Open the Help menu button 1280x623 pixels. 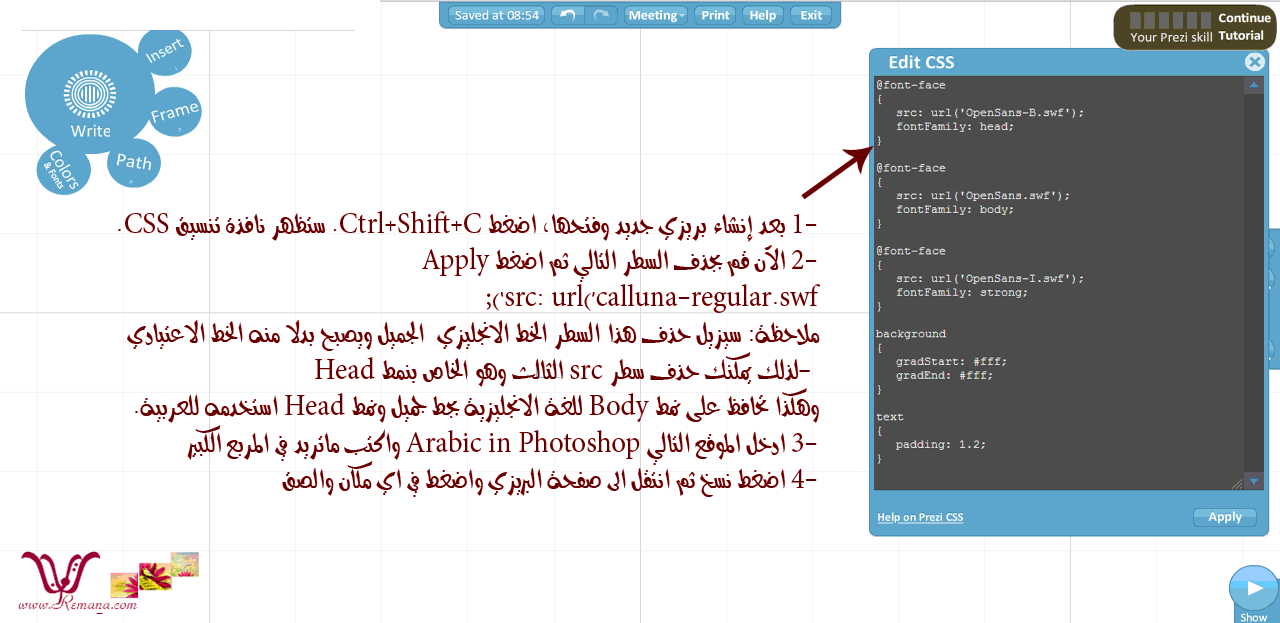pos(763,15)
